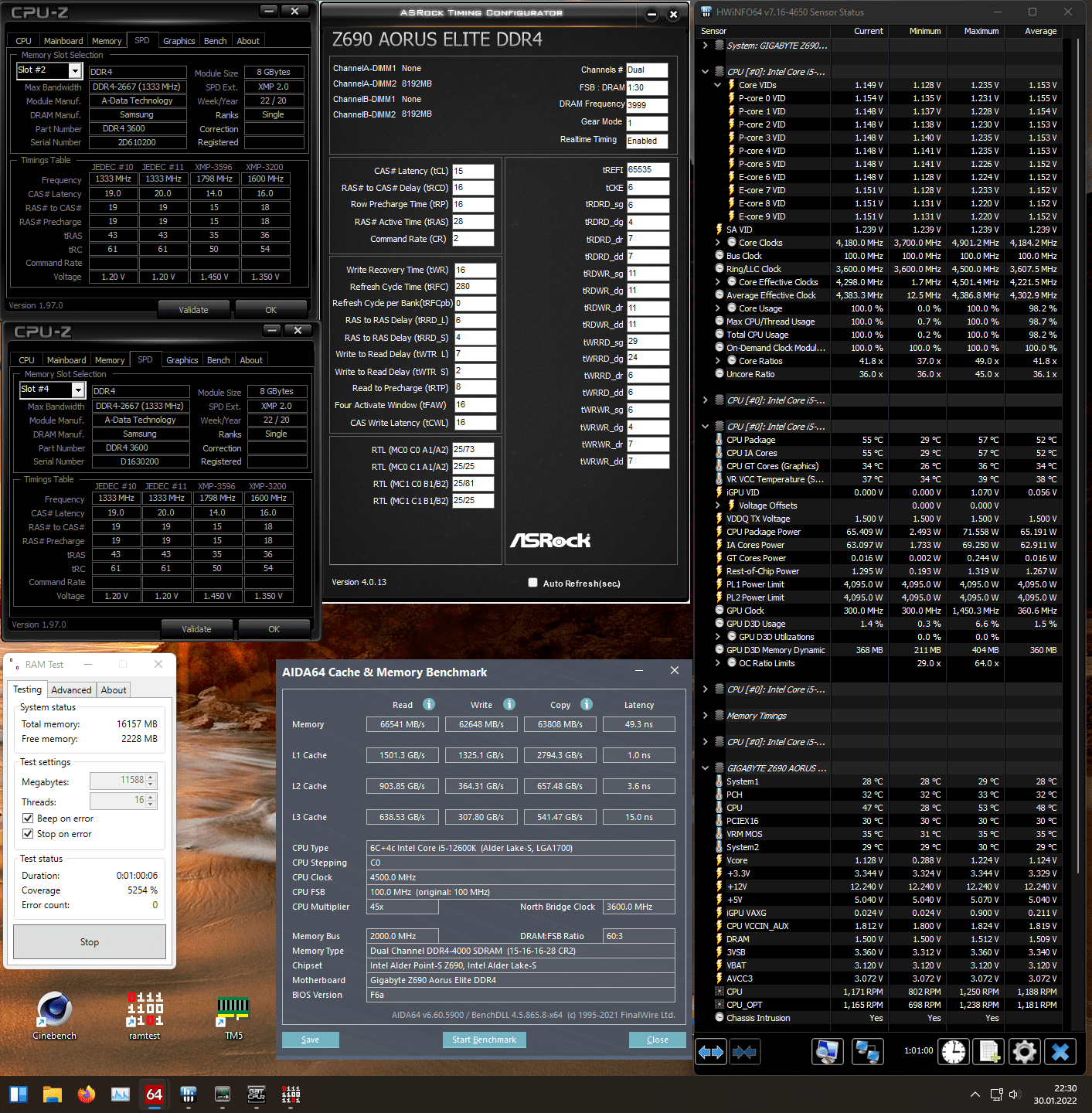Click AIDA64 Write info icon
This screenshot has width=1092, height=1113.
[509, 704]
